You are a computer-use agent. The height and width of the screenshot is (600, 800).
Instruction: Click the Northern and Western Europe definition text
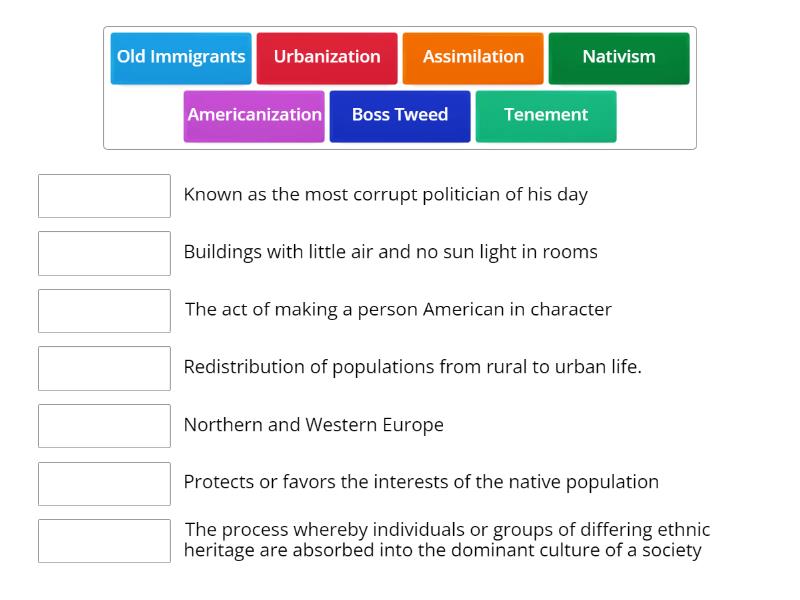(x=313, y=425)
